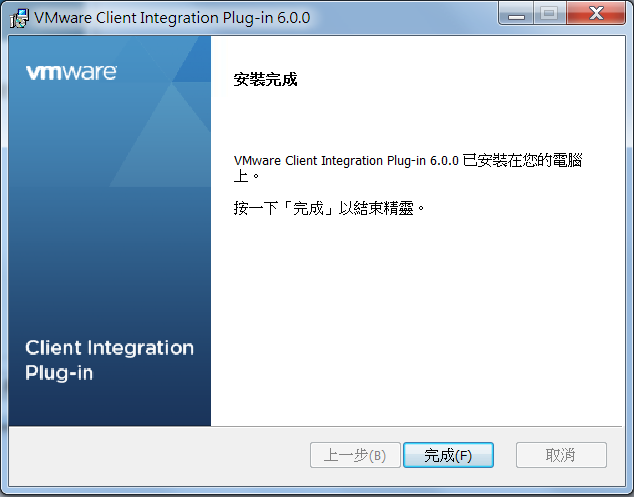This screenshot has height=497, width=634.
Task: Click the 按一下「完成」以結束精靈 instruction line
Action: pos(330,208)
